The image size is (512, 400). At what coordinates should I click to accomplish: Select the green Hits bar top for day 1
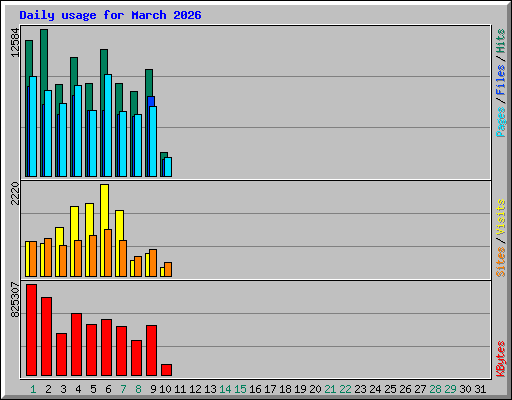click(x=29, y=58)
